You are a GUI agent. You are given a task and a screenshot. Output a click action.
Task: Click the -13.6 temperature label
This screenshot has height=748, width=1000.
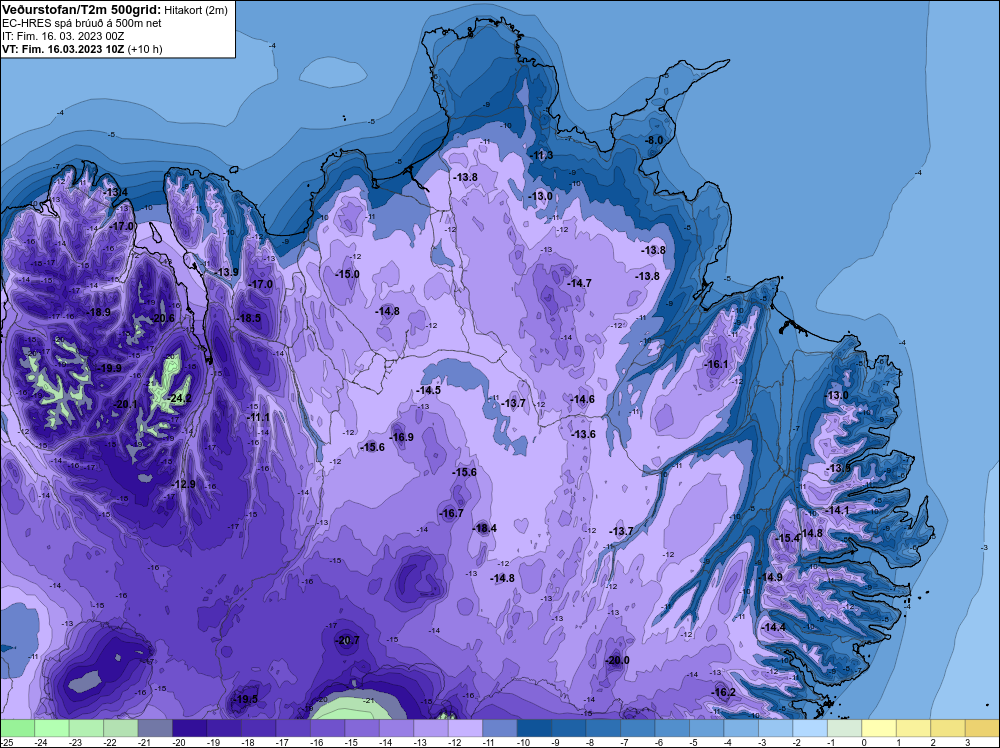click(584, 434)
